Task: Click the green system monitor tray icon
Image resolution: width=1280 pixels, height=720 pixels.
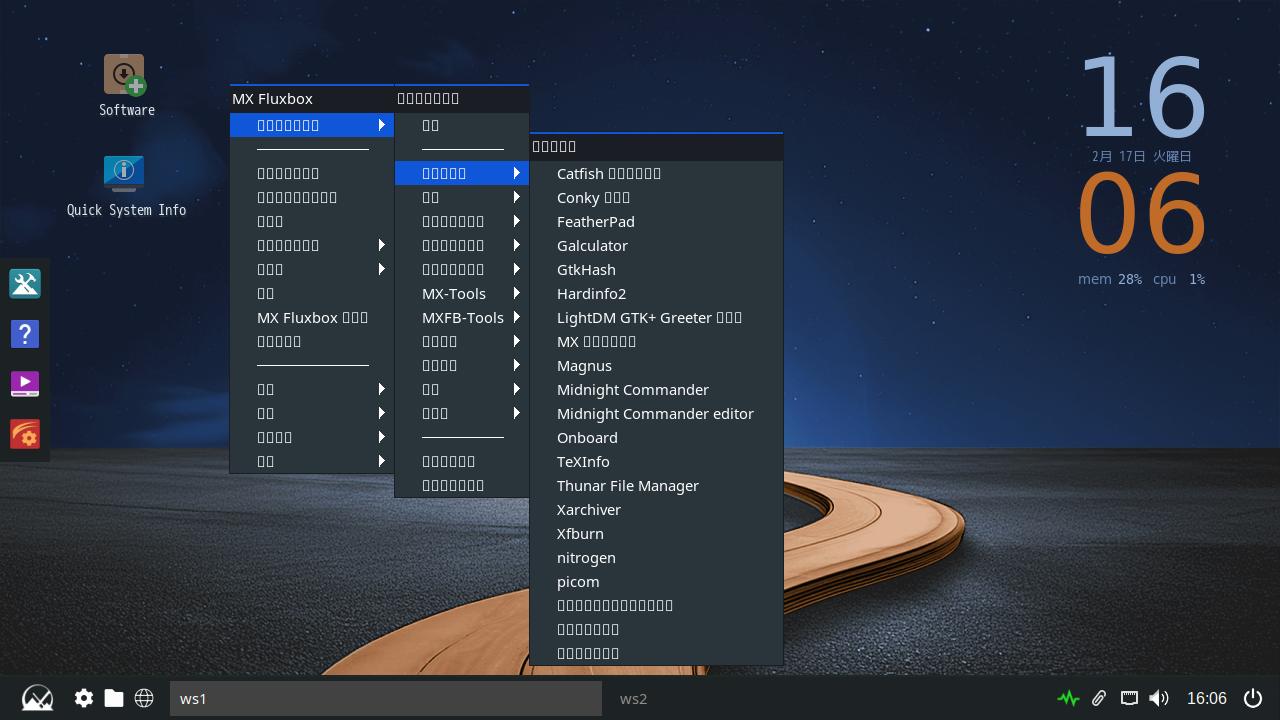Action: click(x=1068, y=698)
